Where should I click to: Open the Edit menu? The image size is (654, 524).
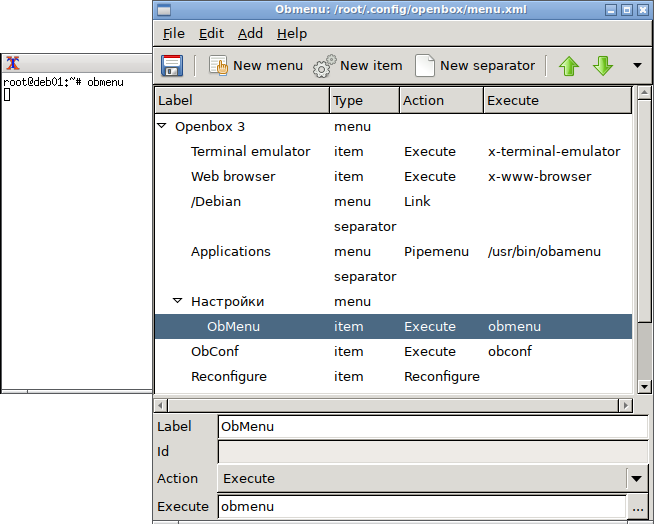coord(211,33)
